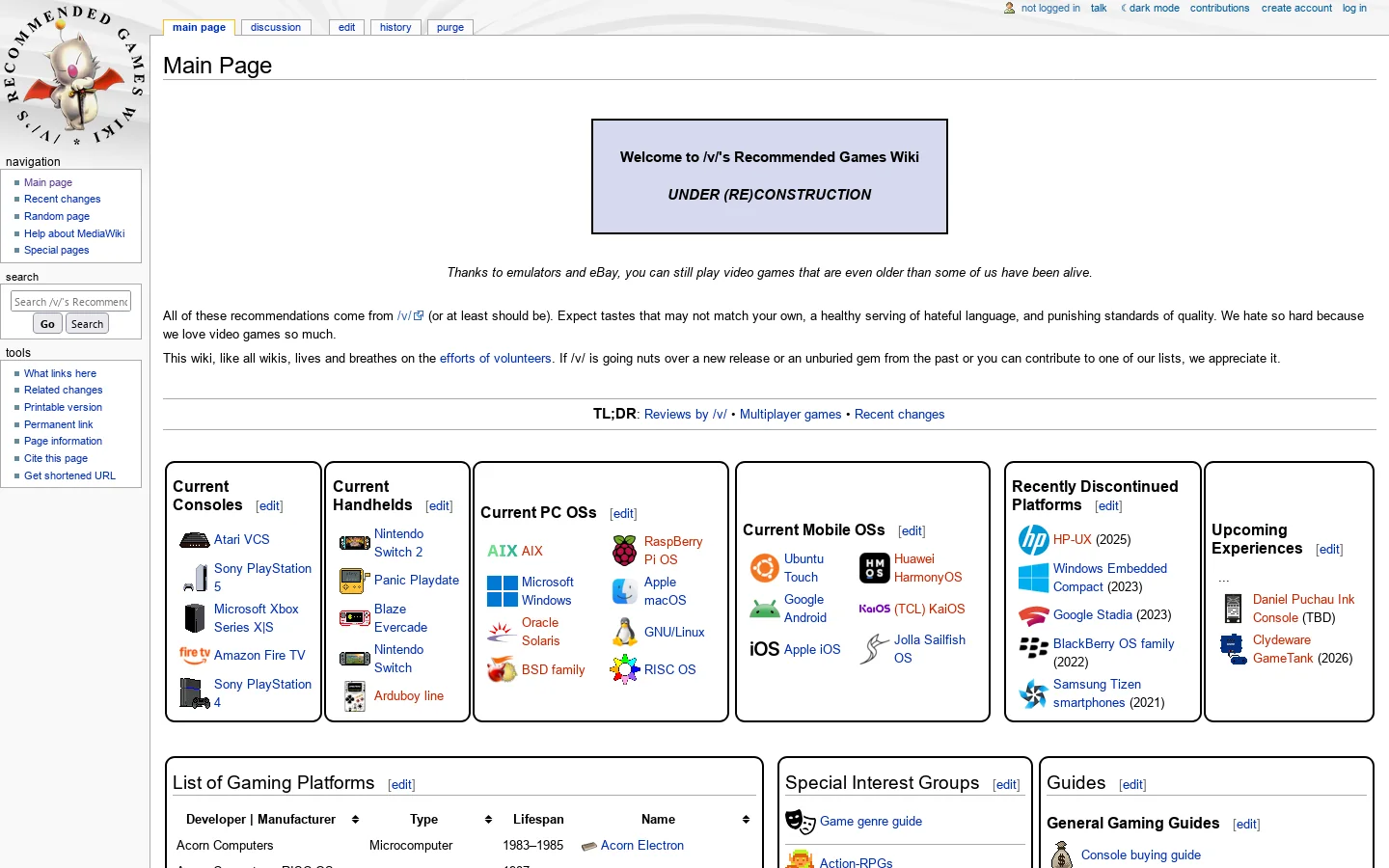Open Reviews by /v/ link

[686, 415]
